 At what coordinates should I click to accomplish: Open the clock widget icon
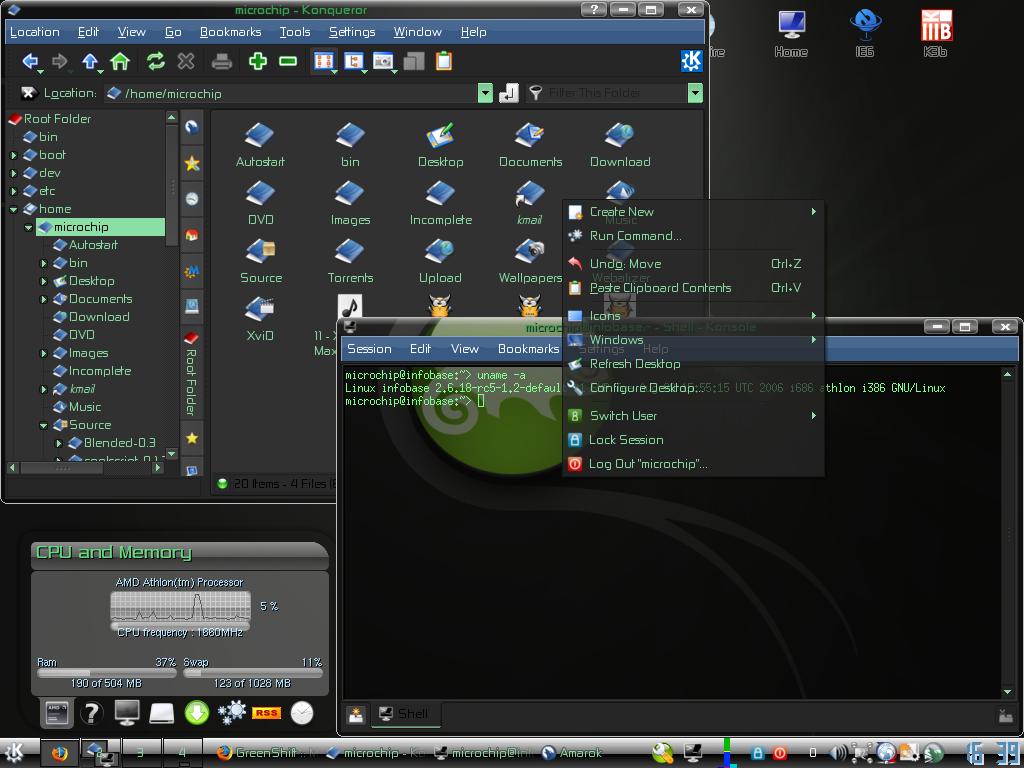coord(302,712)
